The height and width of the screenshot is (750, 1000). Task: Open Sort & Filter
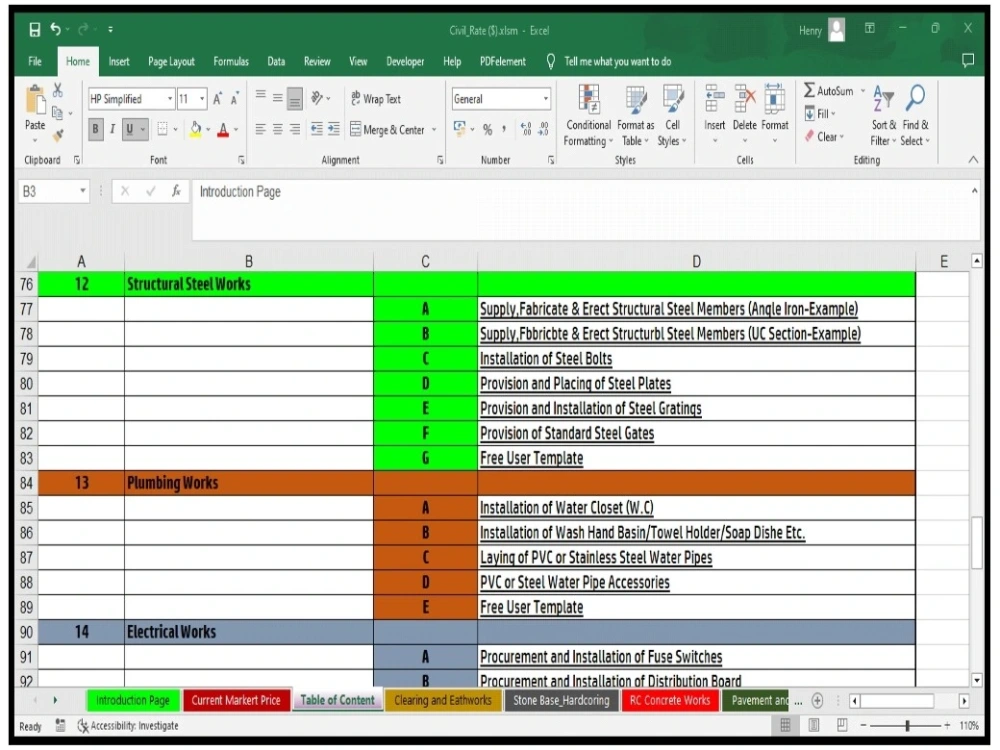click(883, 116)
